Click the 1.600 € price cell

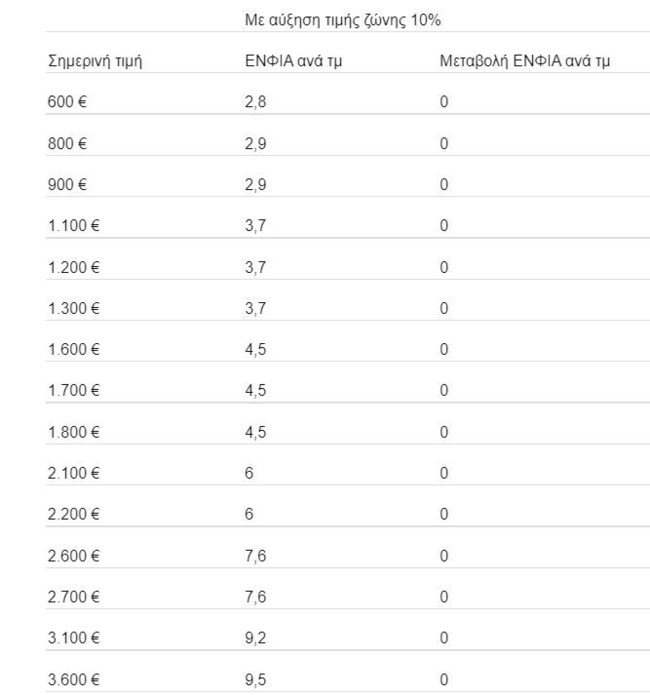[x=74, y=350]
